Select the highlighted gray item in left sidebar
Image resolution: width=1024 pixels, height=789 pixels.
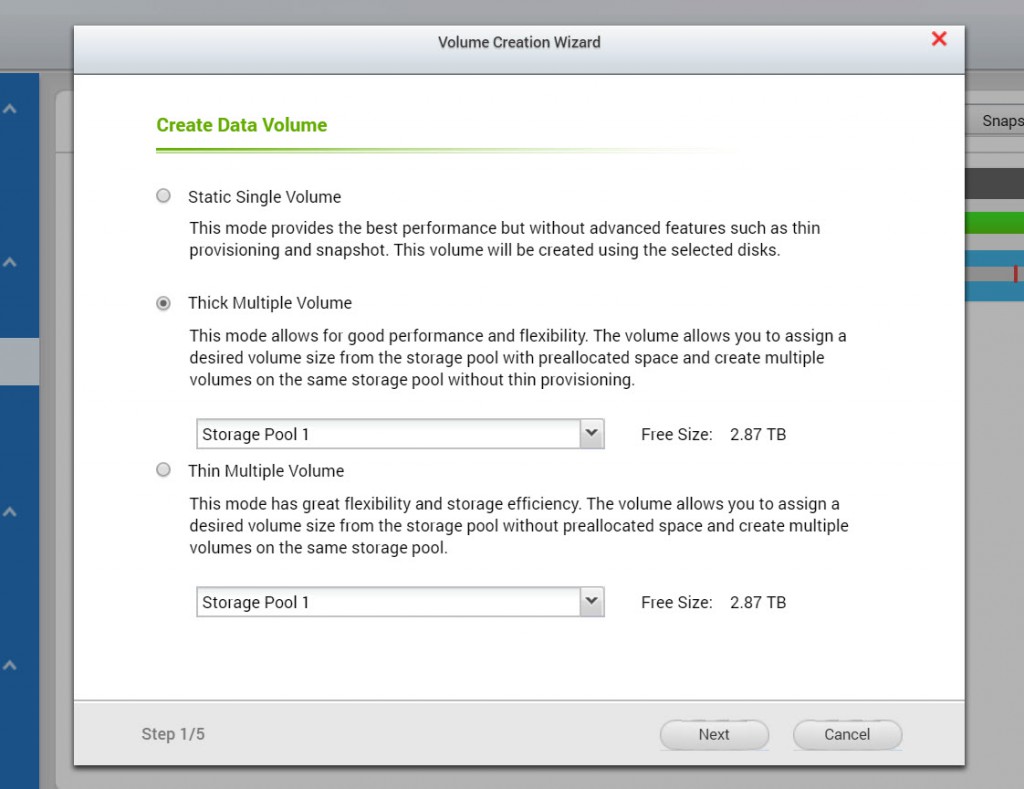click(x=19, y=361)
